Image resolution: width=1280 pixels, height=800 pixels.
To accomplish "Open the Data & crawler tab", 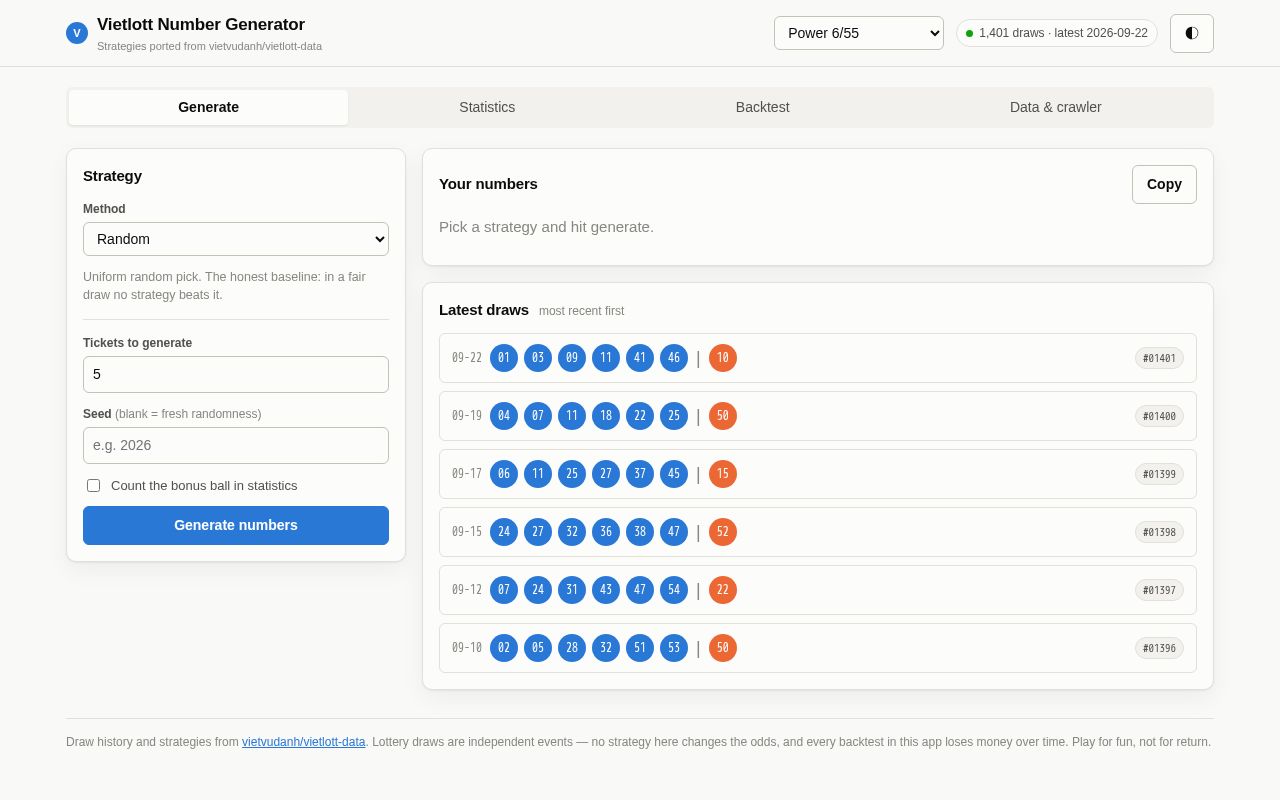I will pos(1056,107).
